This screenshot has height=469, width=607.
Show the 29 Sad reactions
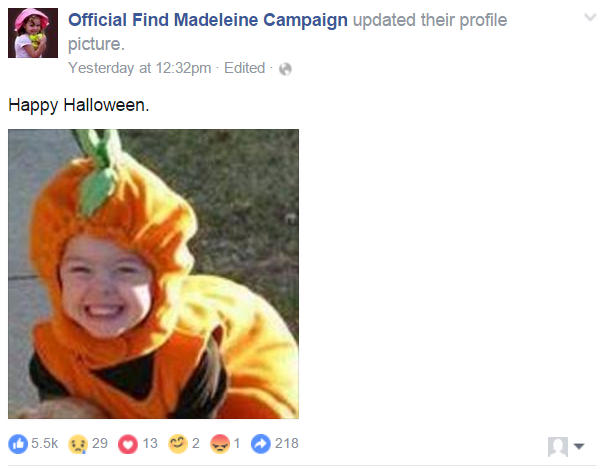tap(100, 443)
